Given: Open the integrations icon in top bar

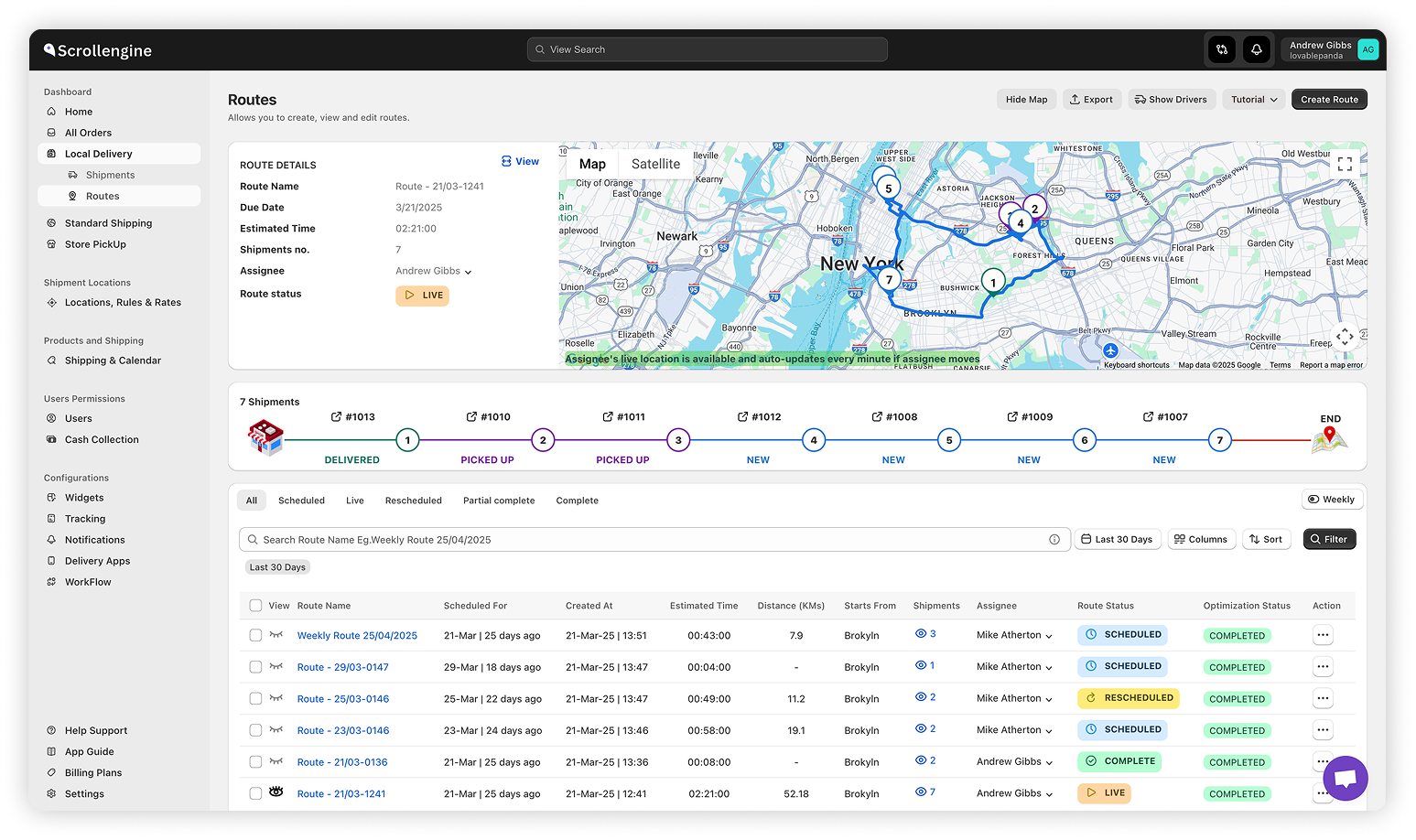Looking at the screenshot, I should pyautogui.click(x=1222, y=49).
